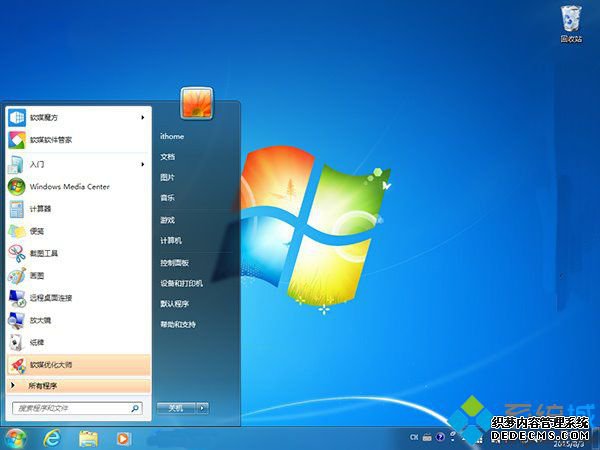Open 图片 pictures library
The height and width of the screenshot is (450, 600).
coord(168,178)
